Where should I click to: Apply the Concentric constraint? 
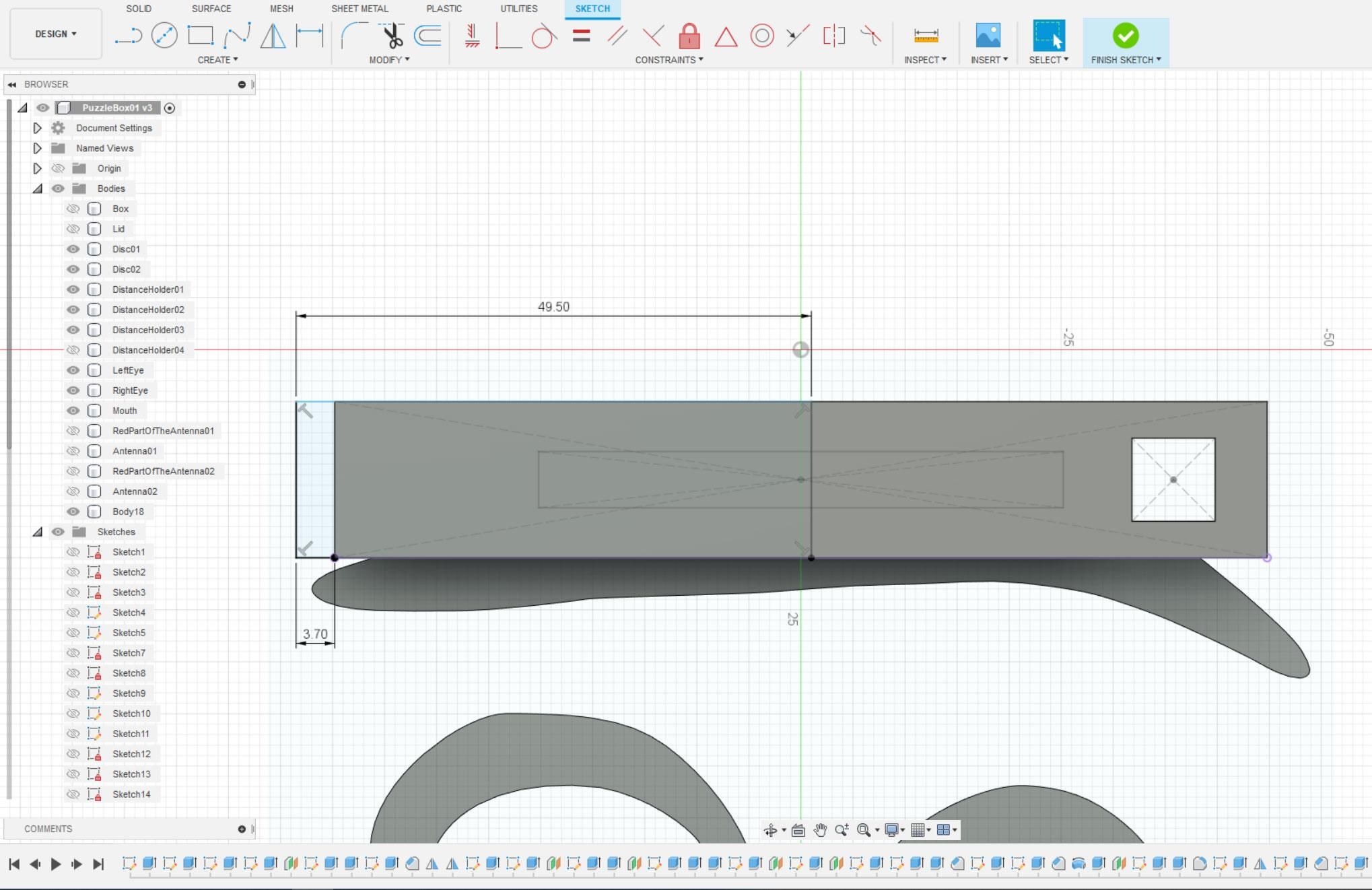point(762,36)
